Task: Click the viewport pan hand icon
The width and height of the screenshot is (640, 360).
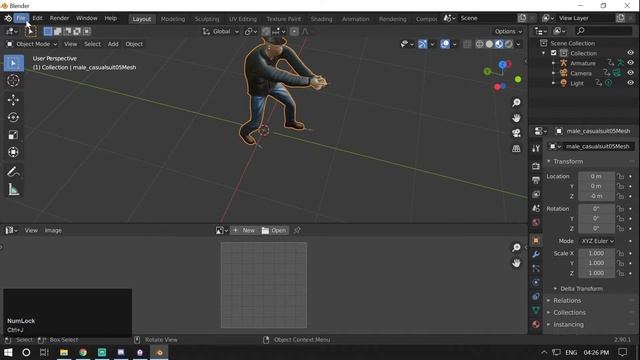Action: coord(516,118)
